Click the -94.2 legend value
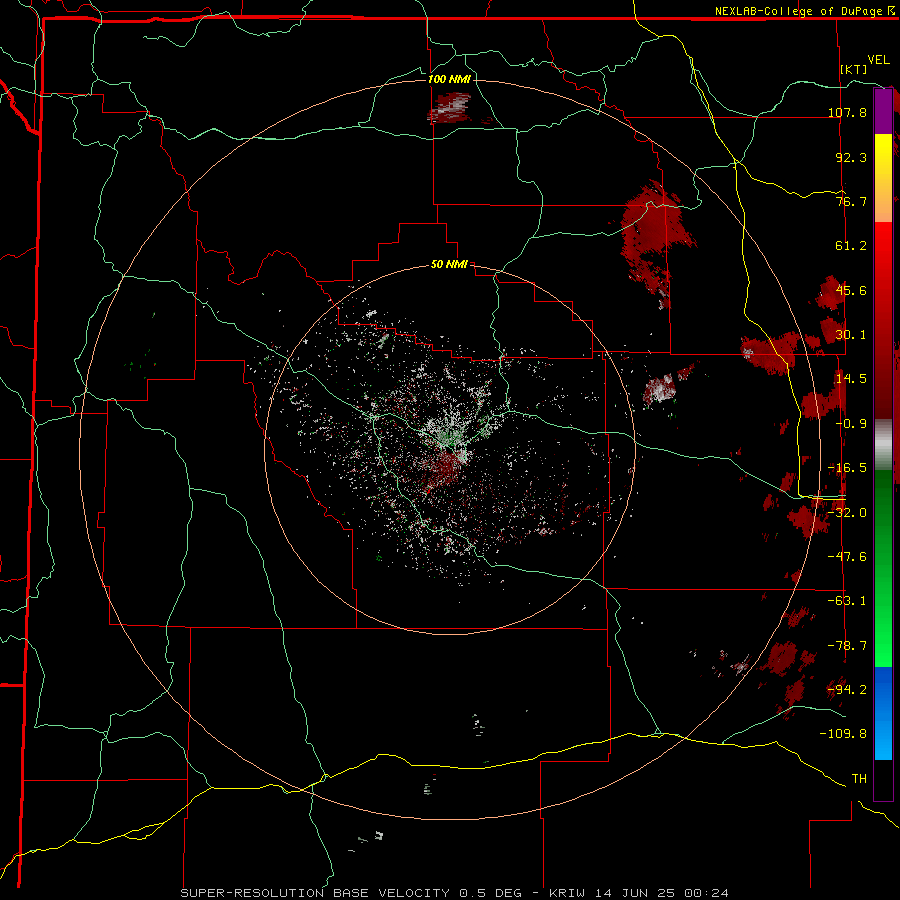The width and height of the screenshot is (900, 900). (847, 689)
